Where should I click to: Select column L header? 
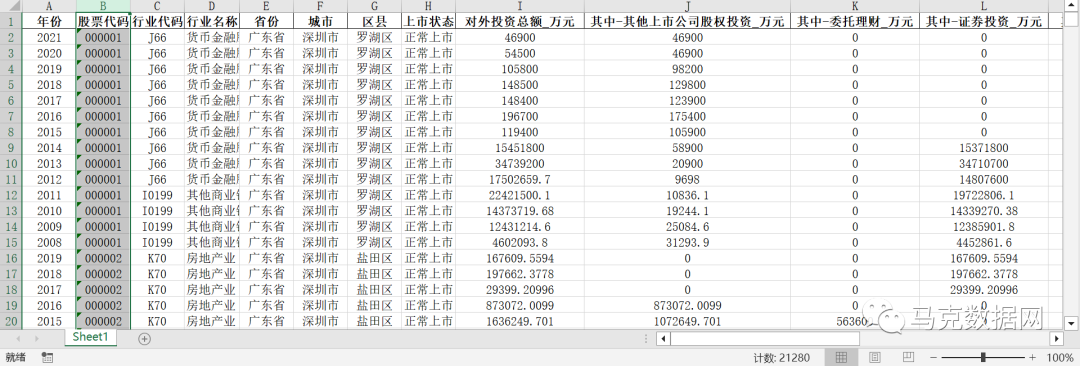[x=984, y=6]
